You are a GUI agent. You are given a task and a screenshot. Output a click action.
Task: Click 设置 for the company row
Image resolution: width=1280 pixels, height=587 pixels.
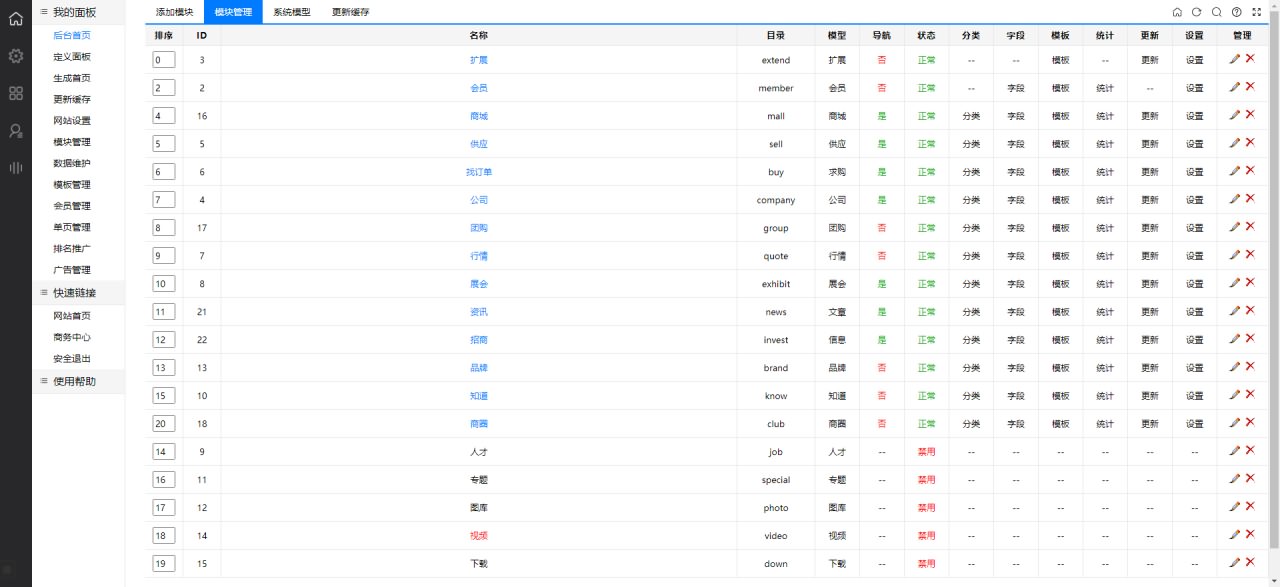[x=1194, y=200]
